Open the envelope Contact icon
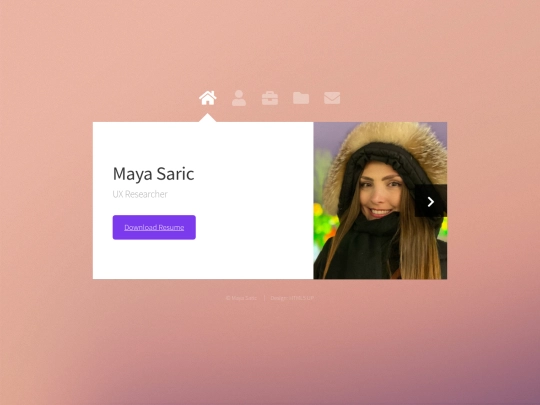Screen dimensions: 540x405 point(332,98)
